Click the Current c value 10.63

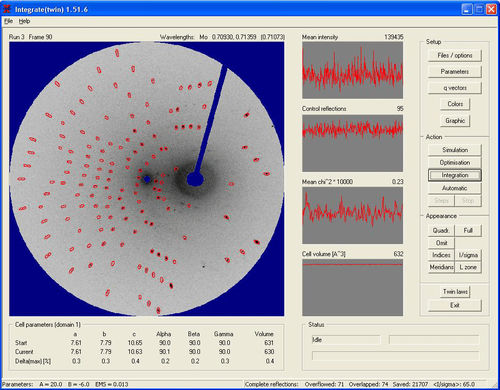(x=135, y=352)
